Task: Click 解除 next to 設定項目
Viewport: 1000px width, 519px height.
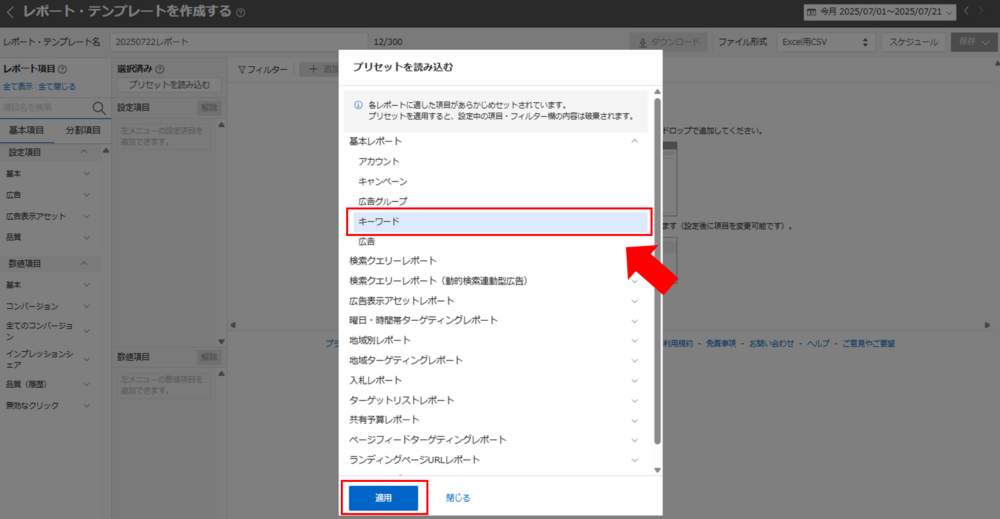Action: pyautogui.click(x=209, y=108)
